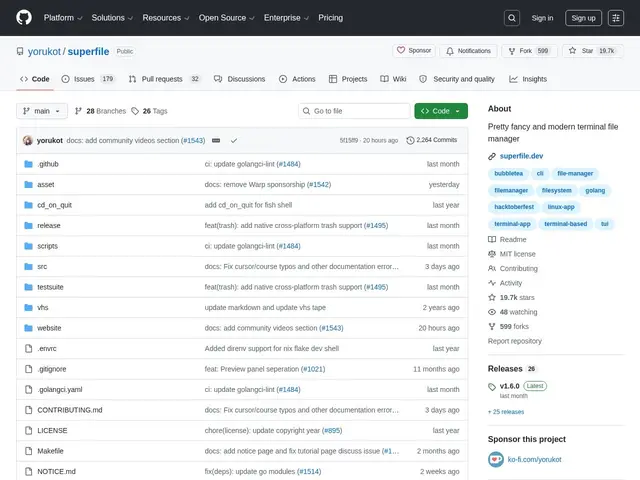Viewport: 640px width, 480px height.
Task: Open the NOTICE.md file
Action: point(56,471)
